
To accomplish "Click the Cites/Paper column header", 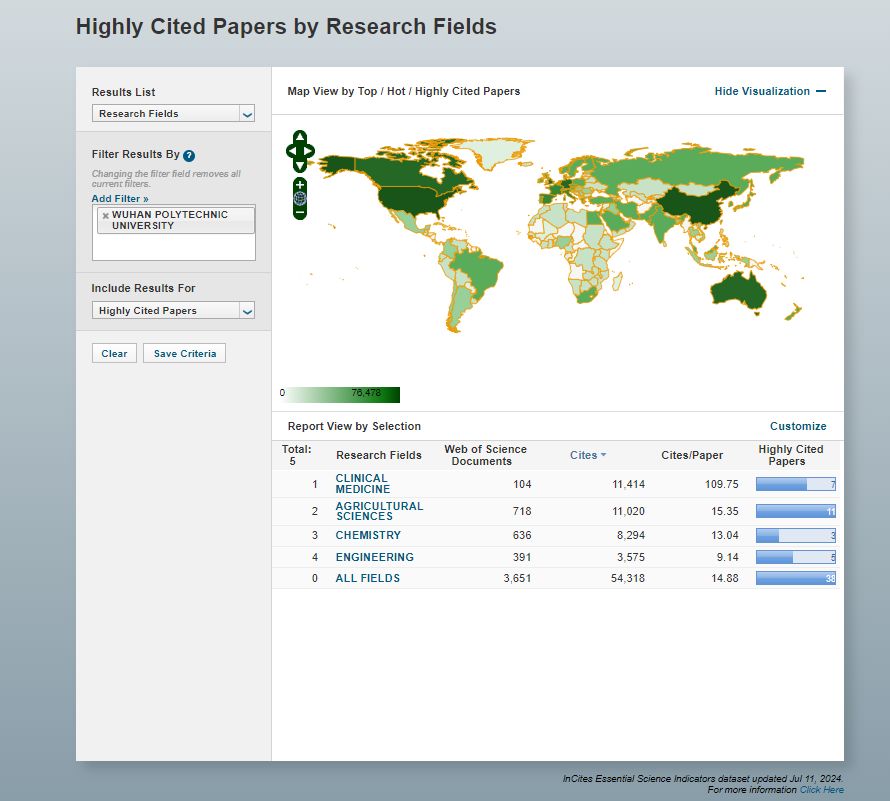I will (x=692, y=455).
